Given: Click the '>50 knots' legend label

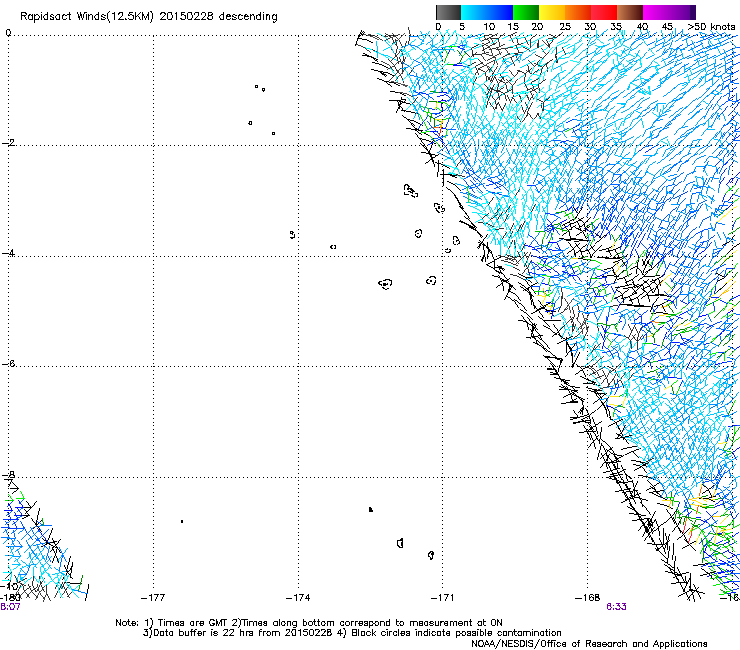Looking at the screenshot, I should 711,27.
